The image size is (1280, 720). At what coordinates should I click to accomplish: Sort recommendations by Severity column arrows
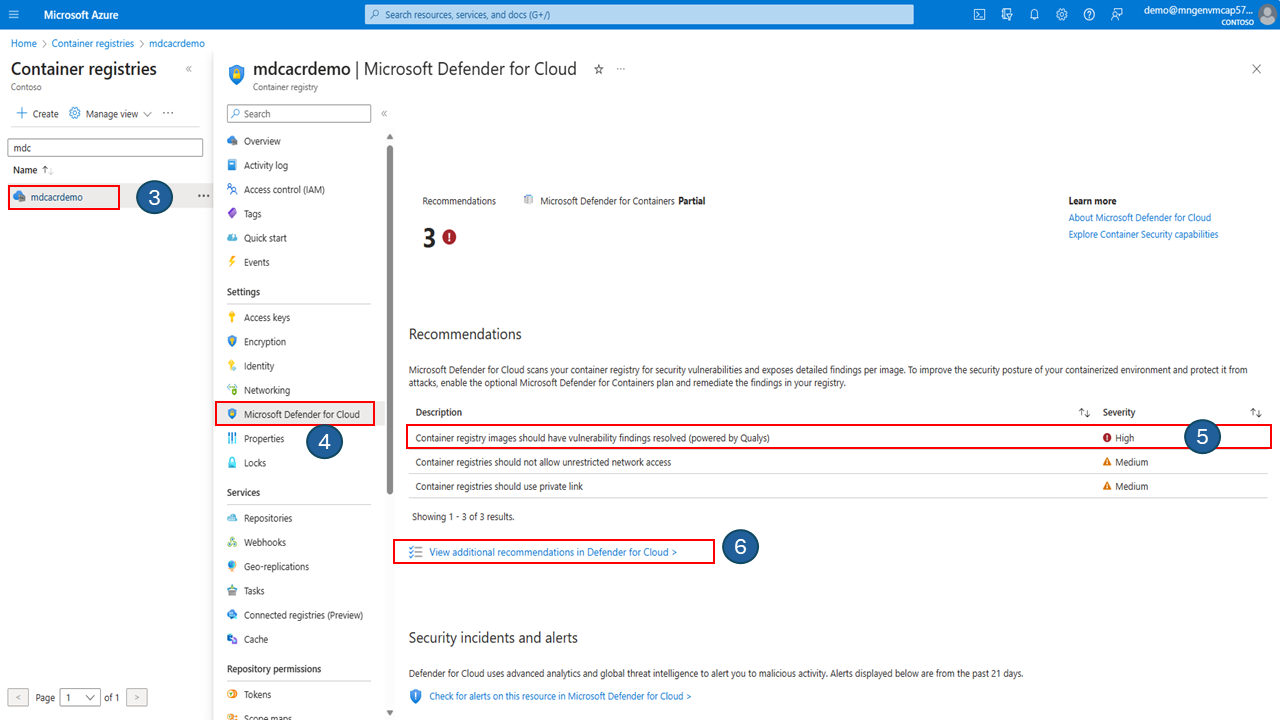(1256, 412)
